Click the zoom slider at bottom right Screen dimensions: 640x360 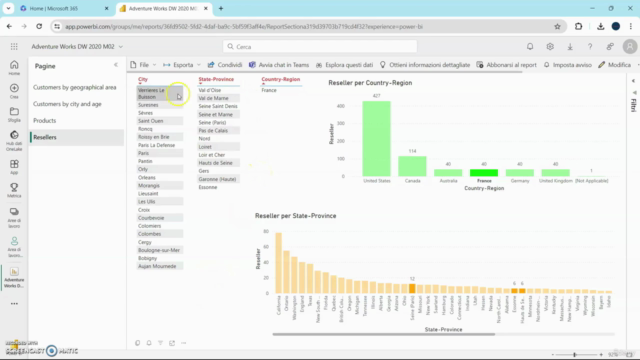click(x=574, y=355)
